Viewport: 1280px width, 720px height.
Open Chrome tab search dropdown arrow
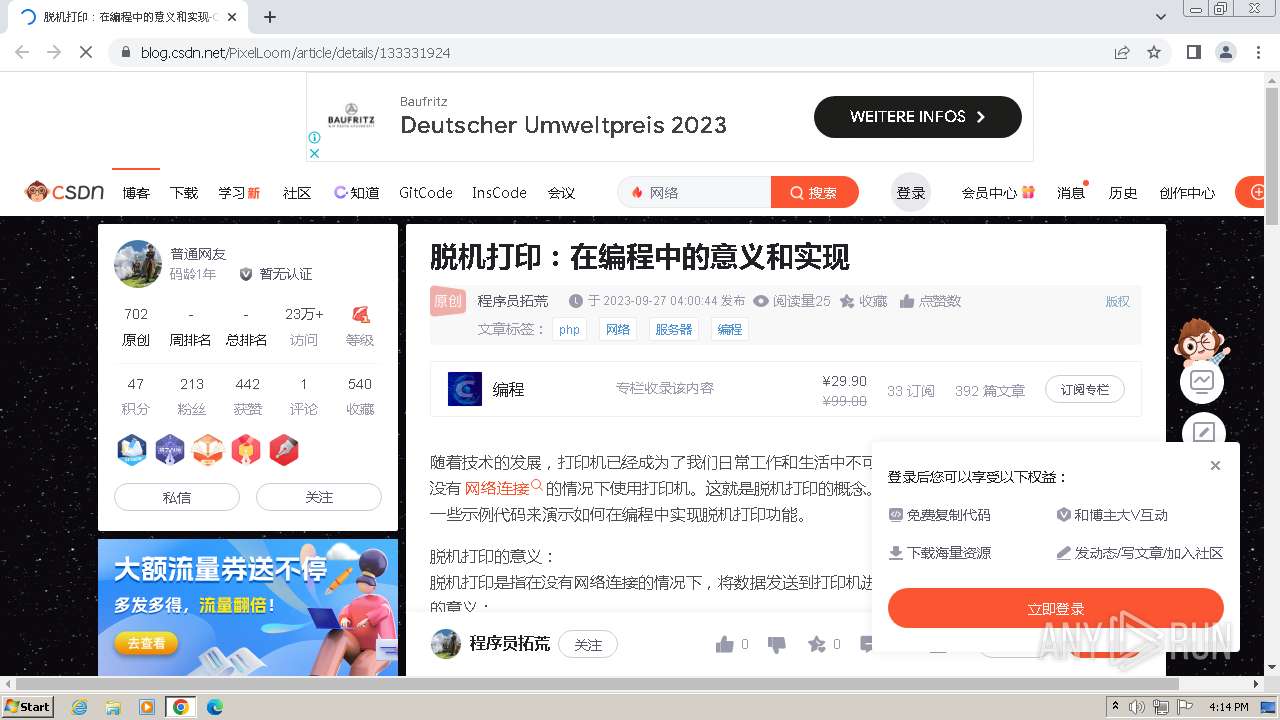1161,17
